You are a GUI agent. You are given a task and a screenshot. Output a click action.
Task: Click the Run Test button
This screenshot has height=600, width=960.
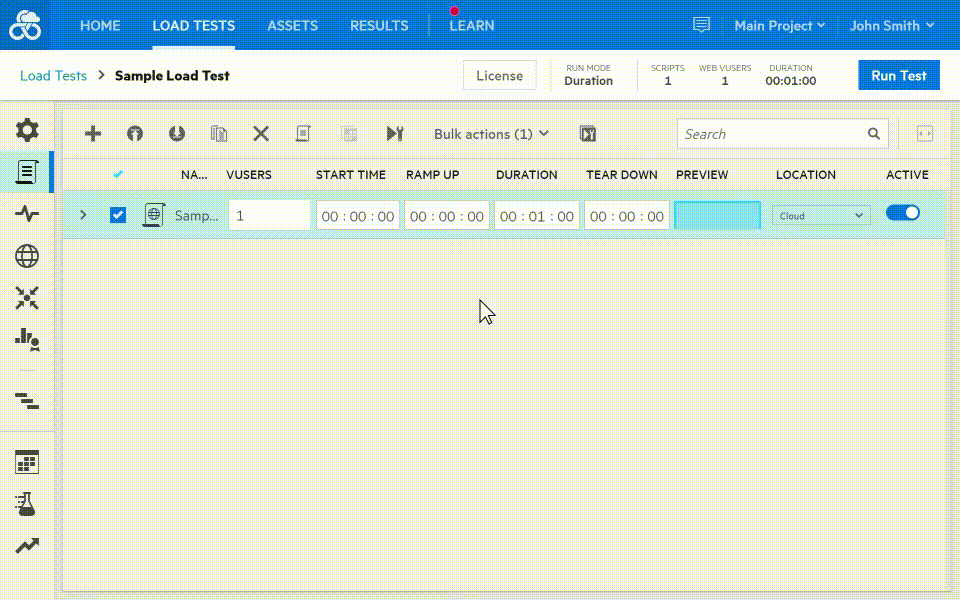(898, 75)
